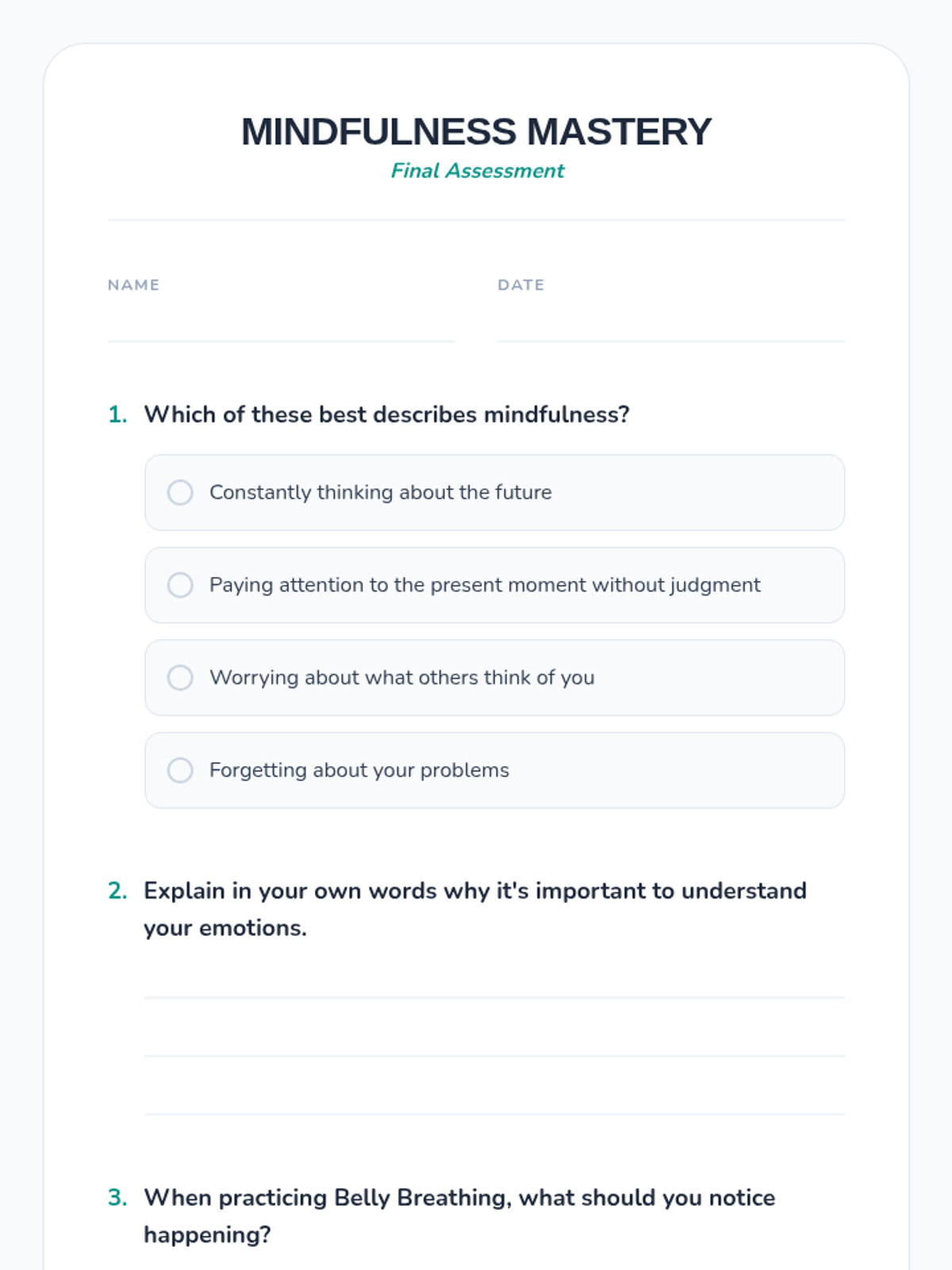Click the Date input line

tap(670, 325)
